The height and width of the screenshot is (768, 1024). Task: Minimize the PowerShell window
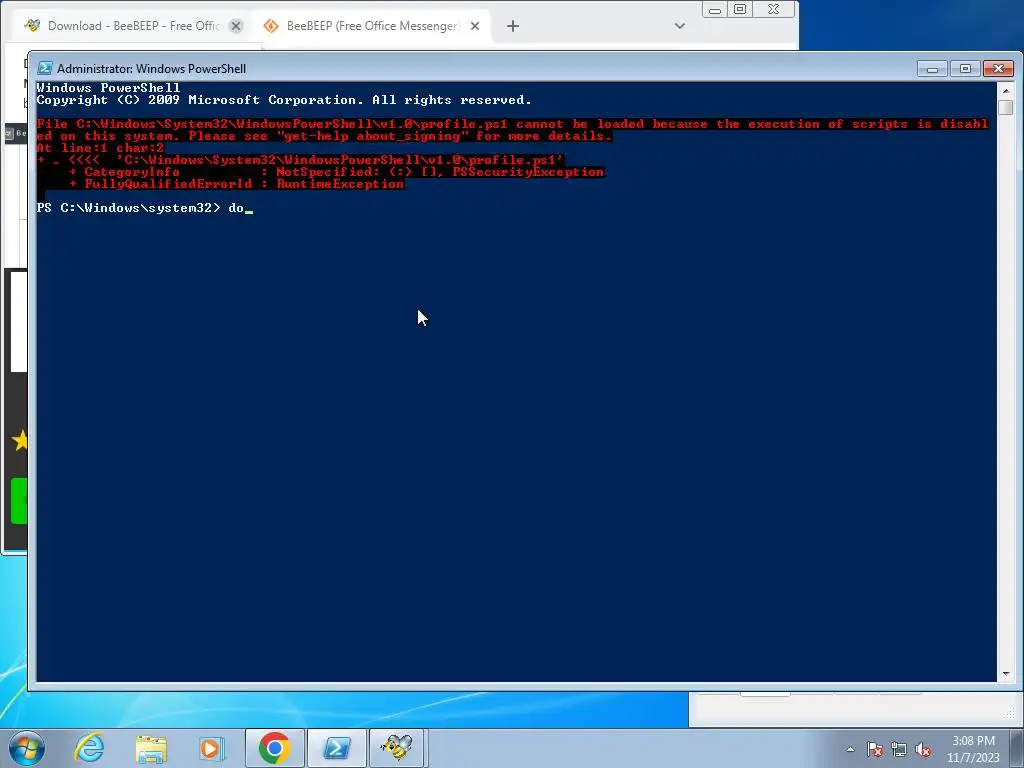(x=933, y=69)
